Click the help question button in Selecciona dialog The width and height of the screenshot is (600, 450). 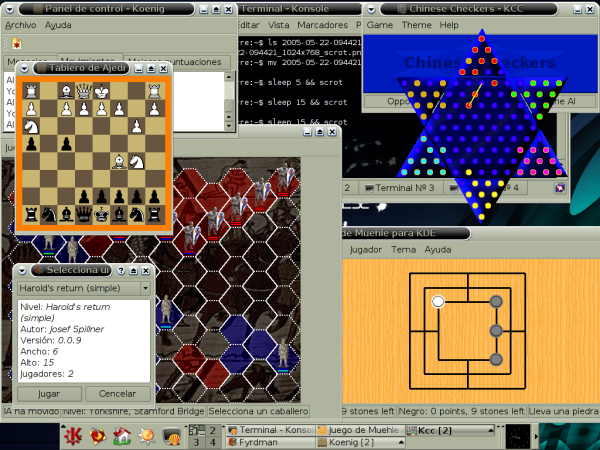pos(121,271)
